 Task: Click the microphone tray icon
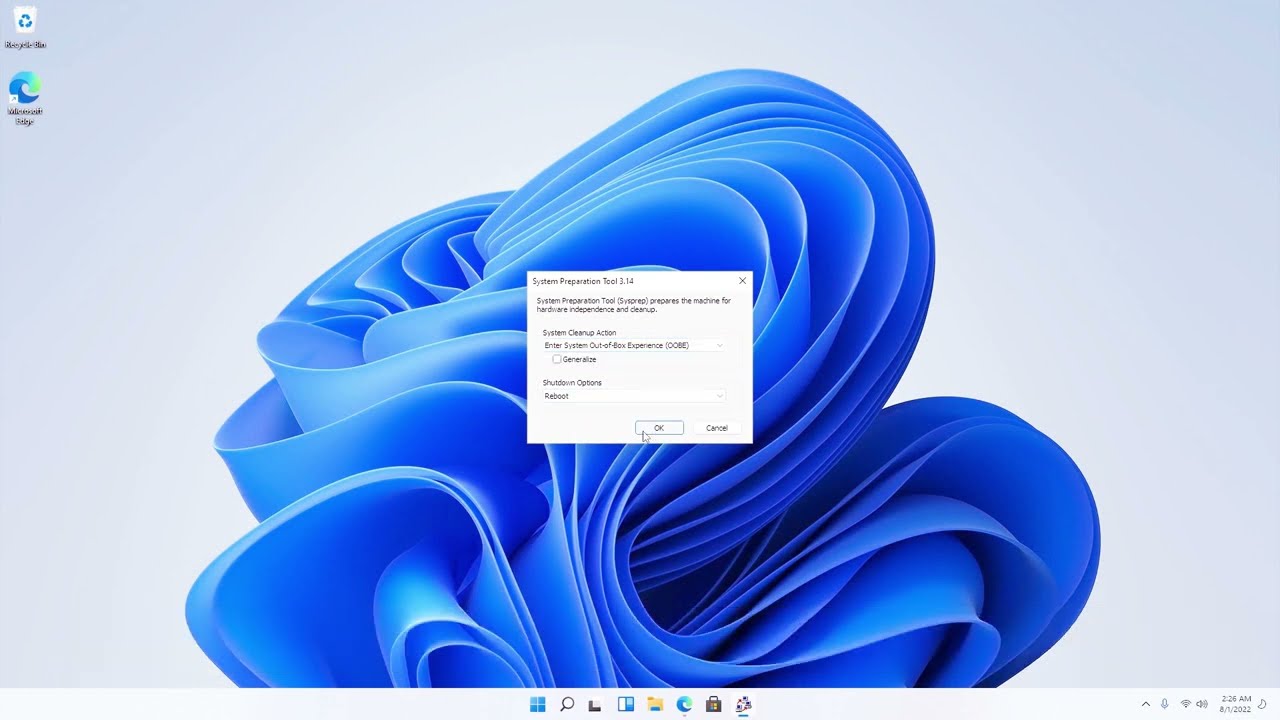1165,704
